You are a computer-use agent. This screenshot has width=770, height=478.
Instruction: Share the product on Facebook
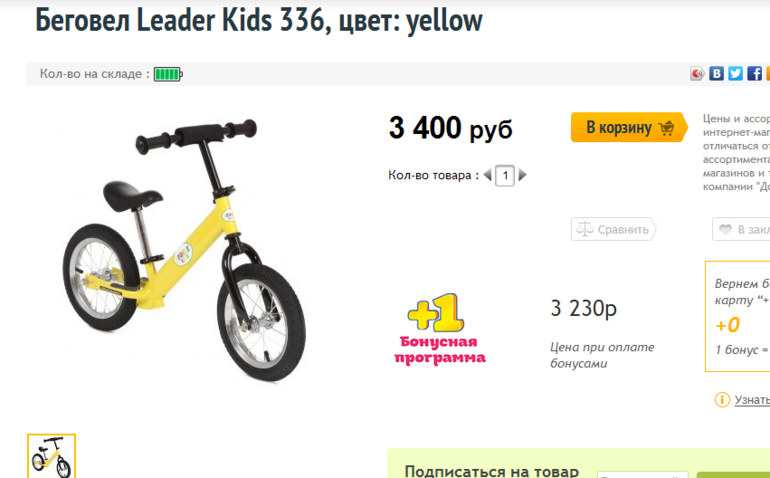(755, 74)
